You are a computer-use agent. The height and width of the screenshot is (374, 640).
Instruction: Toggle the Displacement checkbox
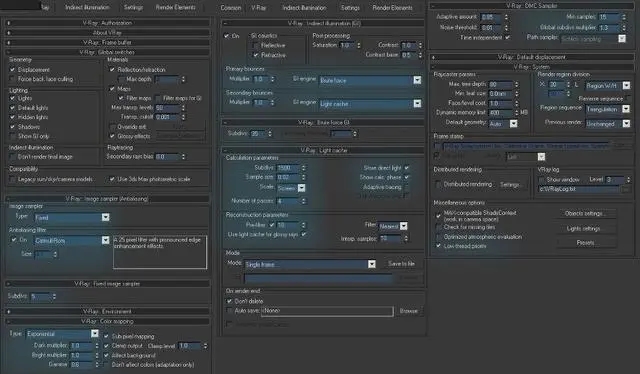point(13,70)
